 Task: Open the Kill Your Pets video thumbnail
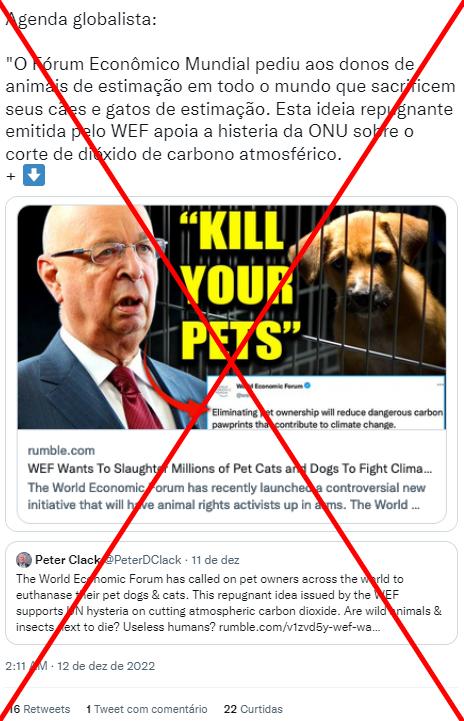232,317
